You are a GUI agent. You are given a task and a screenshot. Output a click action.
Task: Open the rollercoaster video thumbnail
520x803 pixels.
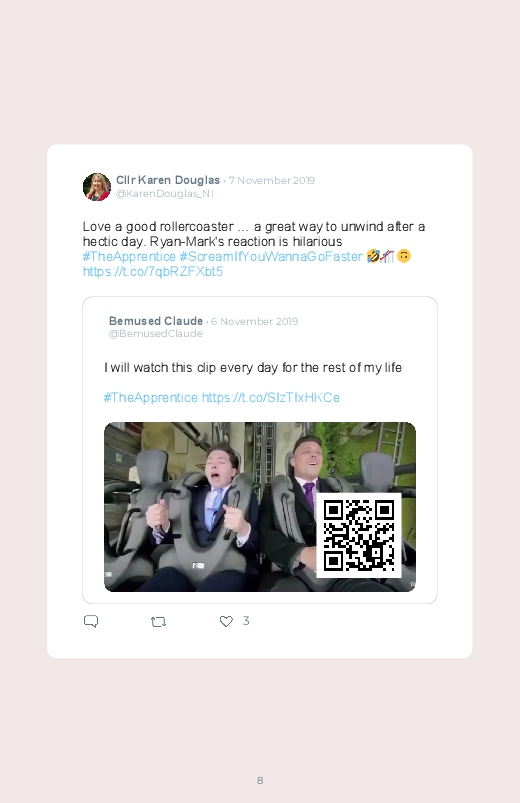point(260,507)
